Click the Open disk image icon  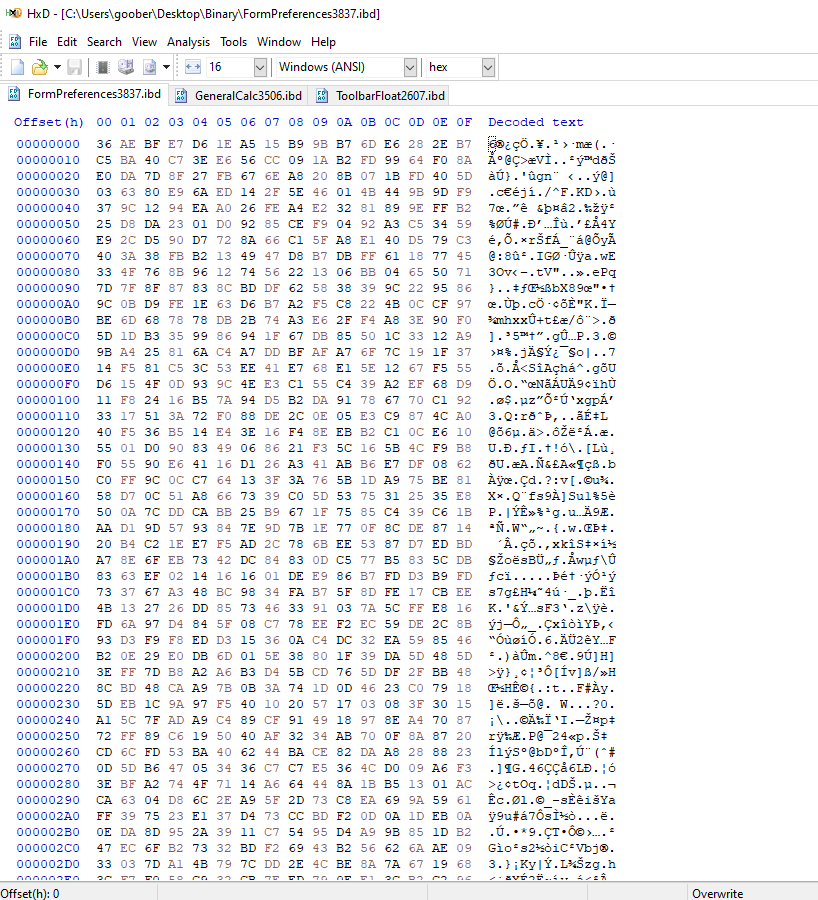pyautogui.click(x=149, y=67)
